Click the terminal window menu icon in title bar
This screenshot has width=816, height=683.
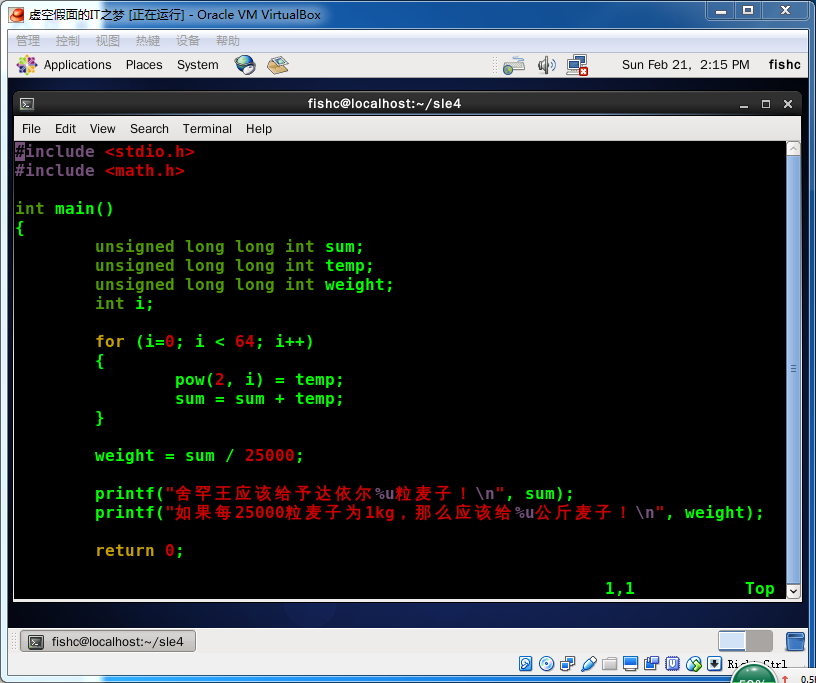[27, 104]
